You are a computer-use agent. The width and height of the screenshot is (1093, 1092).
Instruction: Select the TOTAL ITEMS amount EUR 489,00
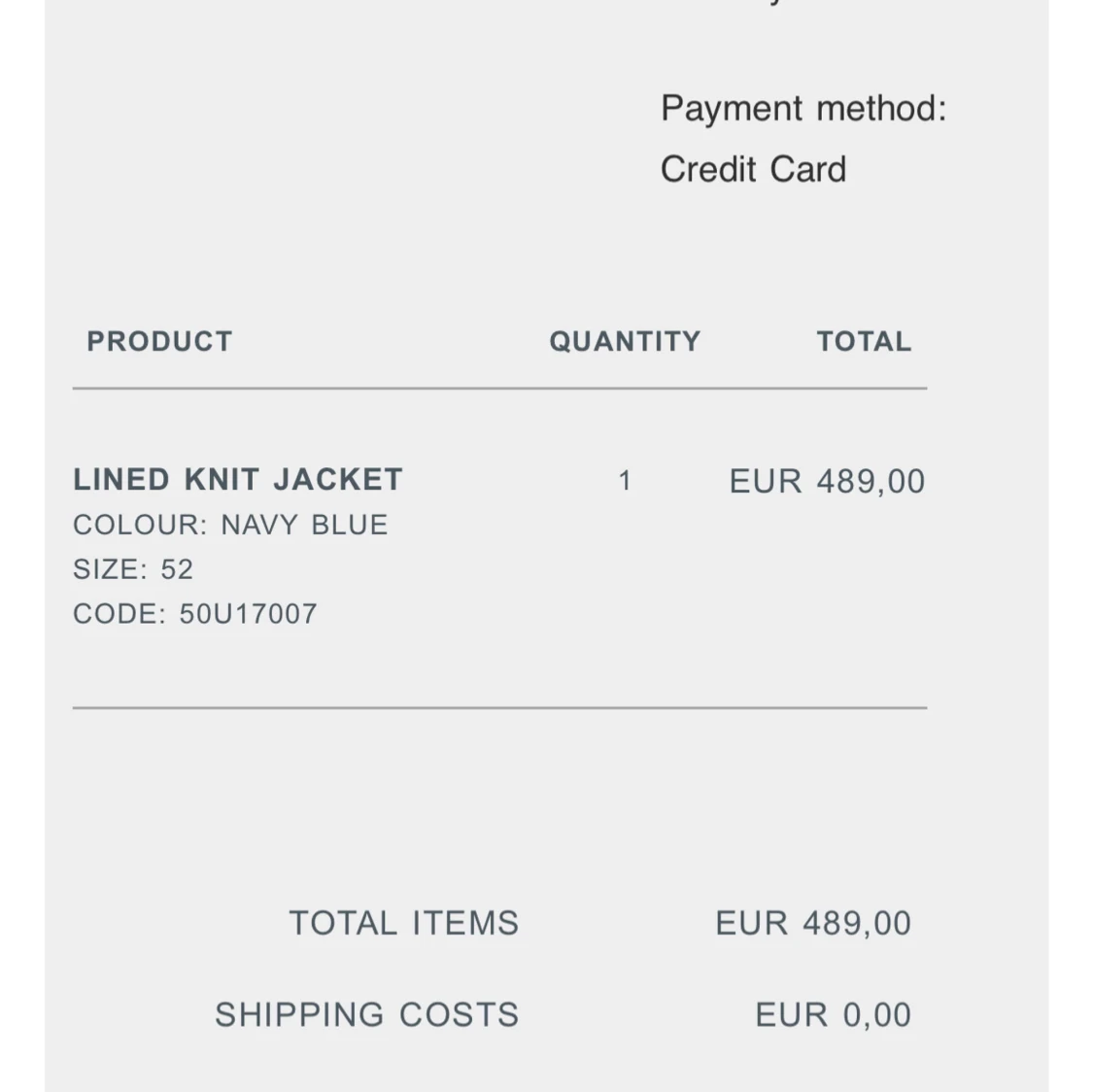[813, 923]
